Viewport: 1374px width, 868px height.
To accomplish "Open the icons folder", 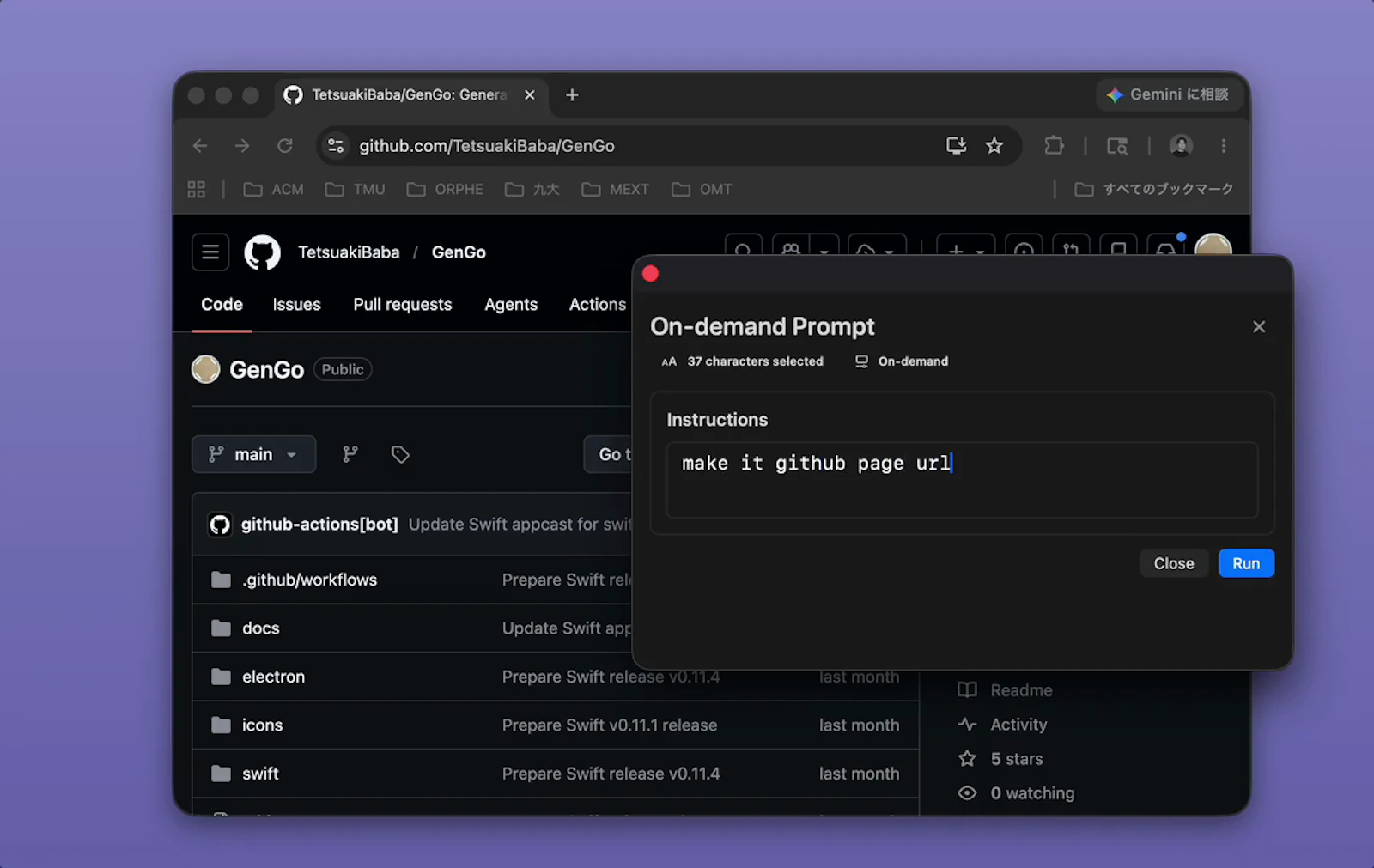I will coord(262,725).
